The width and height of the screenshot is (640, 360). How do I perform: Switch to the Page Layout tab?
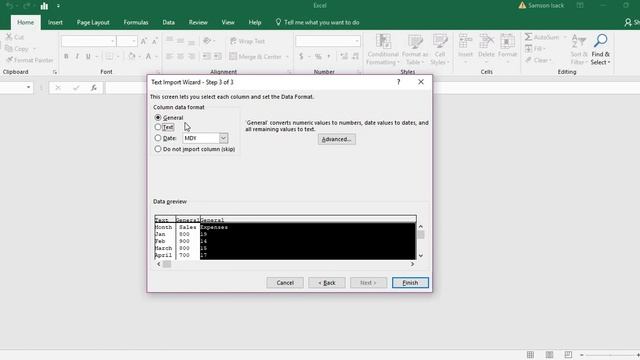click(x=93, y=22)
